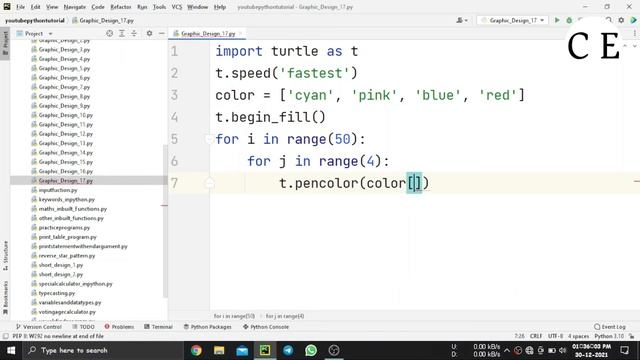The image size is (640, 360).
Task: Hide the Project tool window
Action: coord(162,33)
